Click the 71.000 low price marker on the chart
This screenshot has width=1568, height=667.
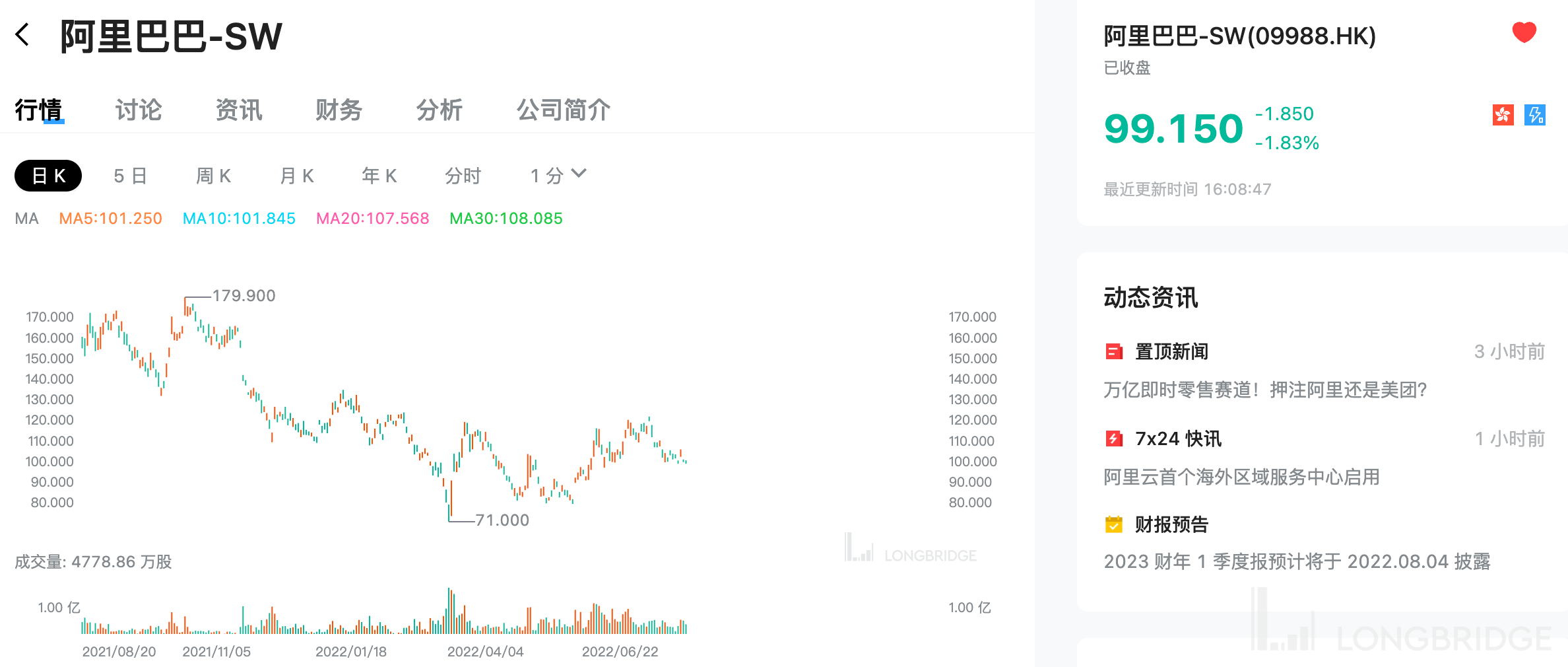pyautogui.click(x=502, y=520)
